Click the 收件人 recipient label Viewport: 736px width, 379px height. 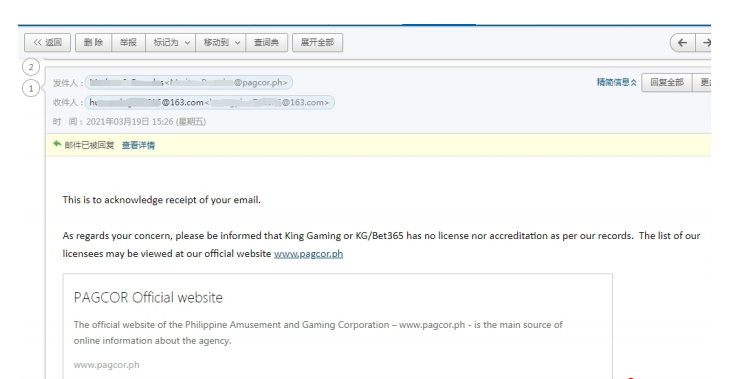click(x=68, y=102)
